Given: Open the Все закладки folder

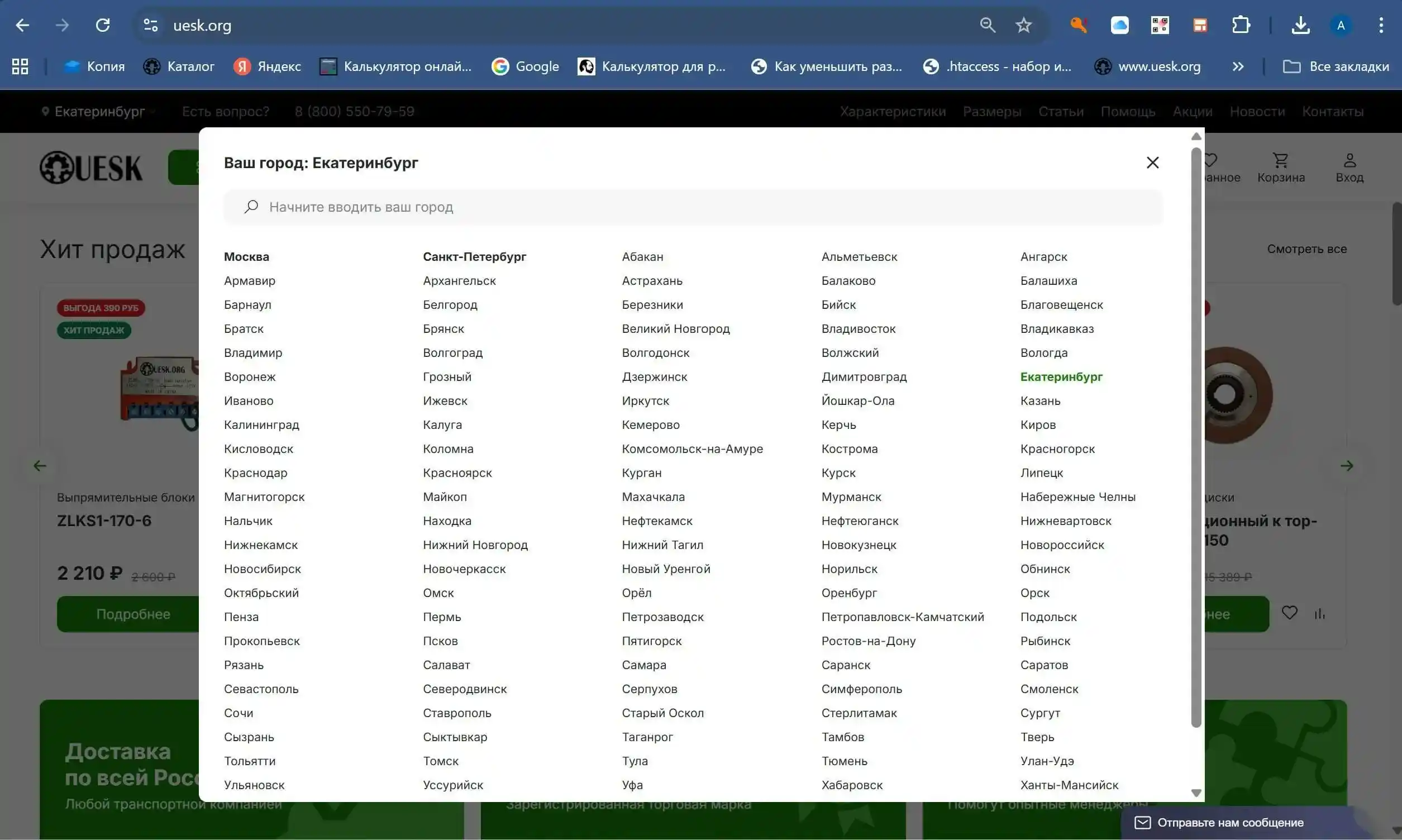Looking at the screenshot, I should tap(1335, 67).
